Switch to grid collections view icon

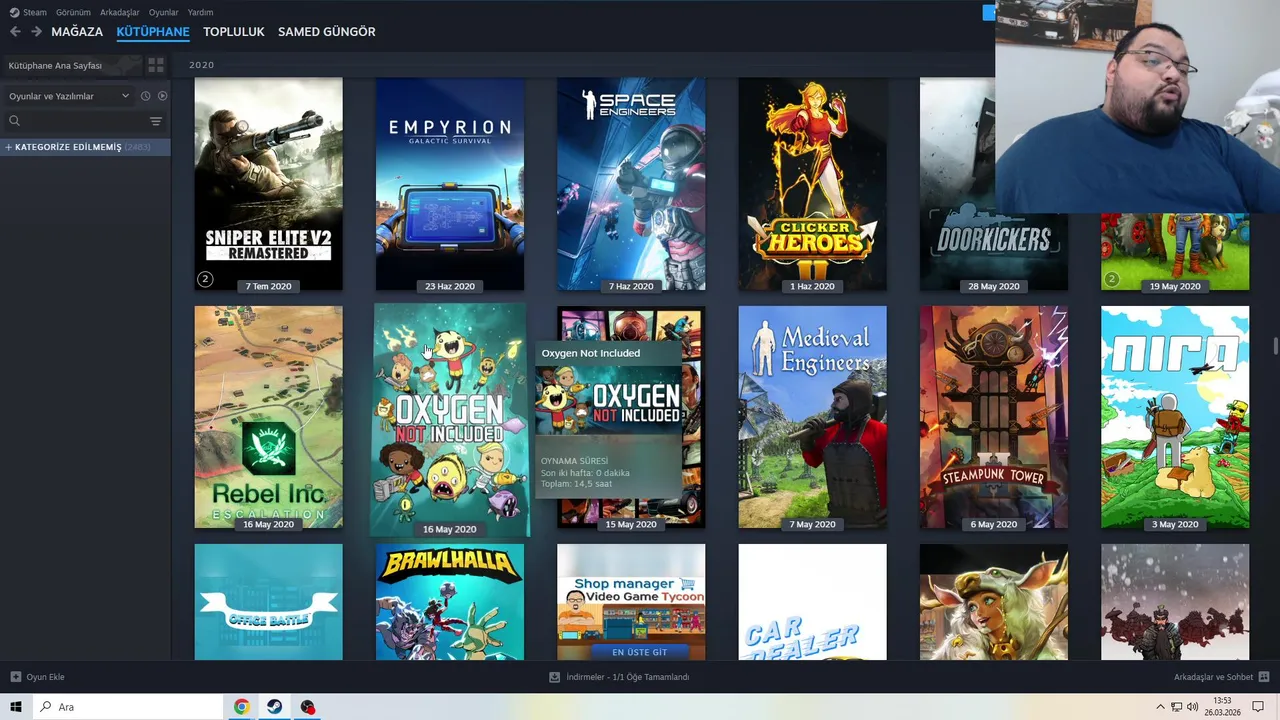click(156, 65)
